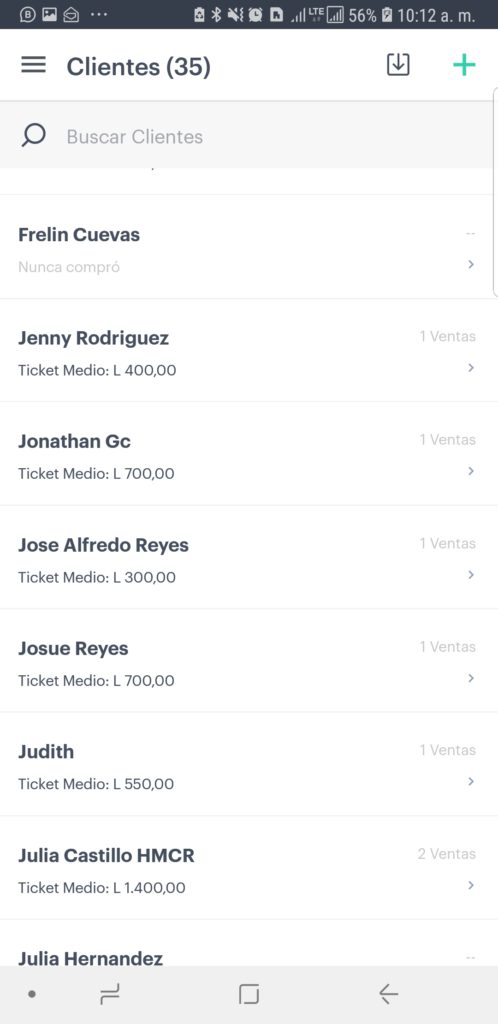498x1024 pixels.
Task: Tap Judith's chevron arrow
Action: (471, 782)
